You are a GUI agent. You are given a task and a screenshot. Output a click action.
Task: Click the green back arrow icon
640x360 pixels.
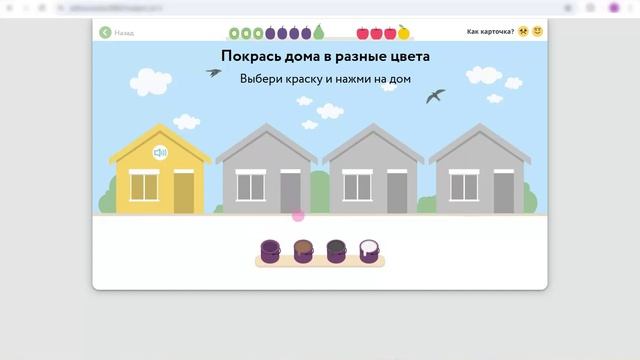coord(105,32)
